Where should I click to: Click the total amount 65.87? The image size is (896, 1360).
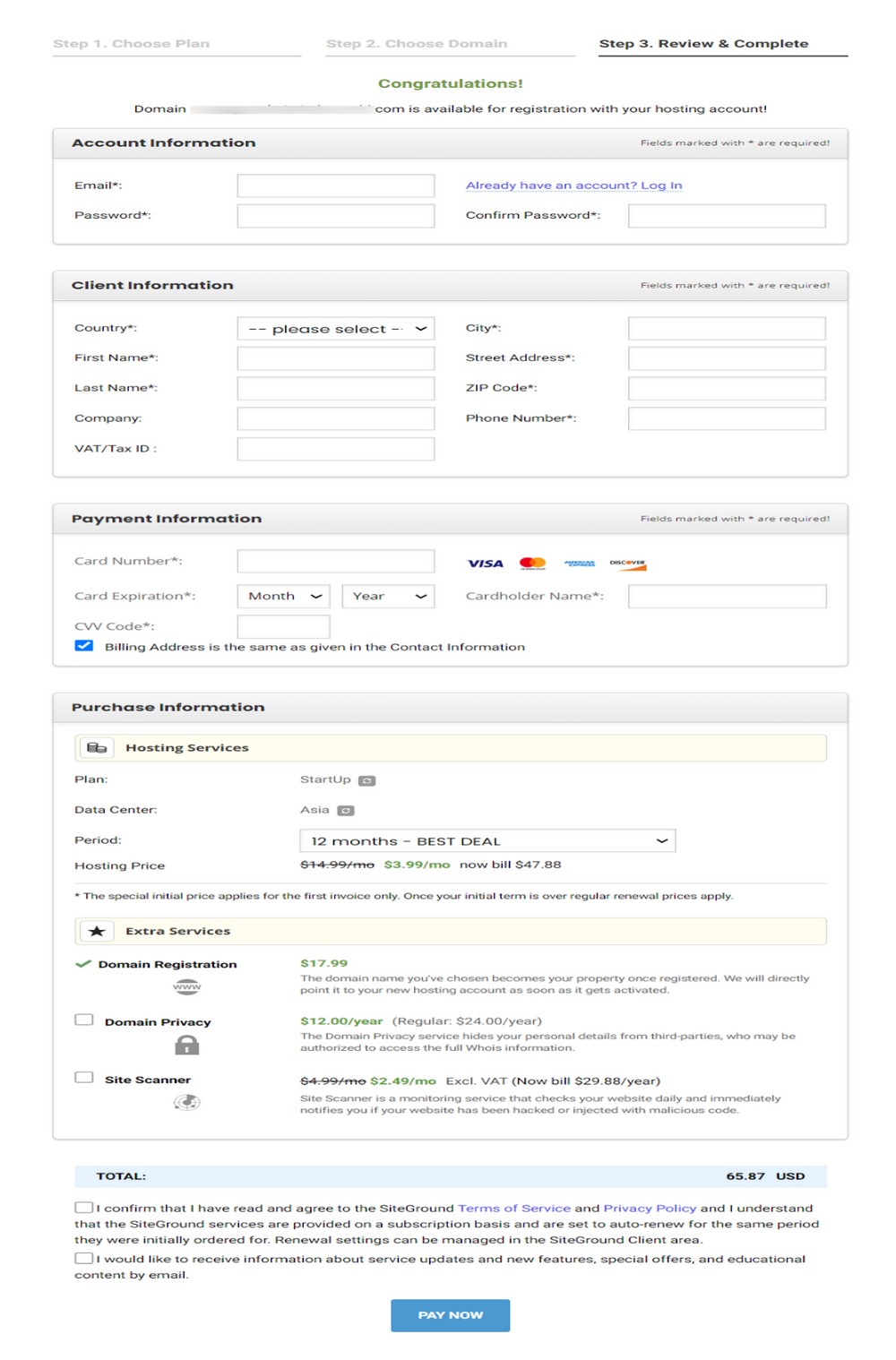[745, 1176]
